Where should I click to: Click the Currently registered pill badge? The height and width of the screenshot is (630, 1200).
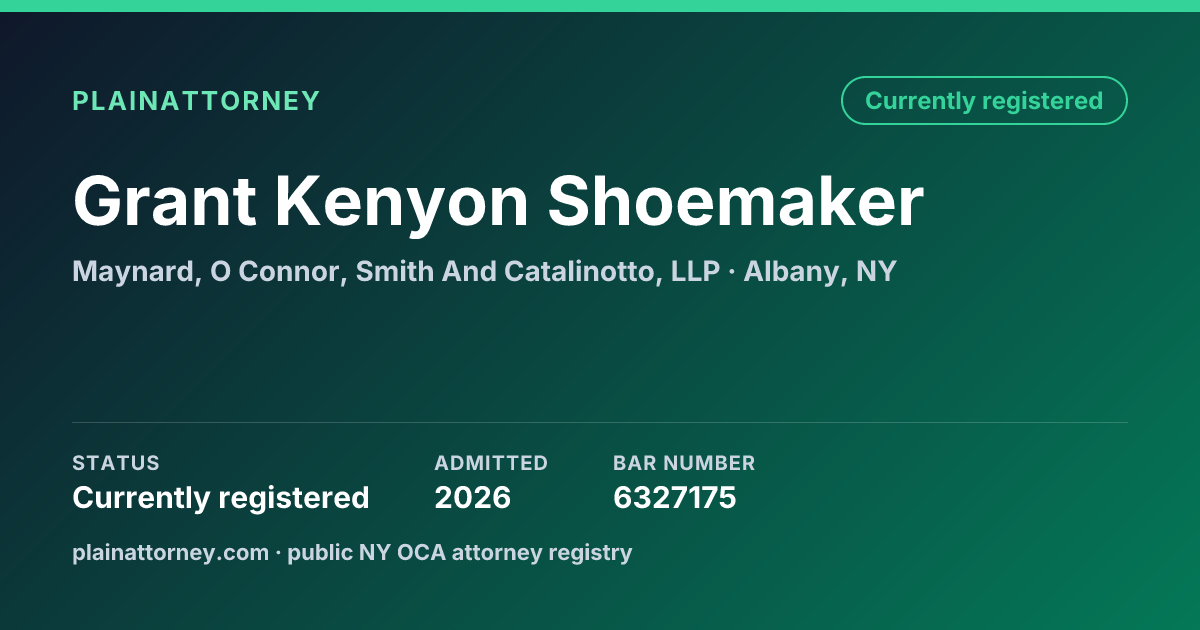984,101
